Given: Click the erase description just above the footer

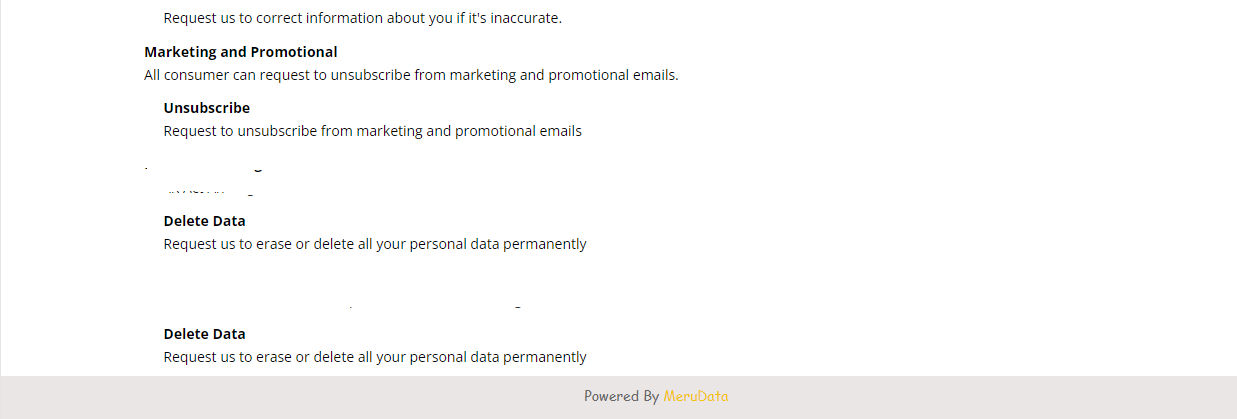Looking at the screenshot, I should pyautogui.click(x=375, y=357).
